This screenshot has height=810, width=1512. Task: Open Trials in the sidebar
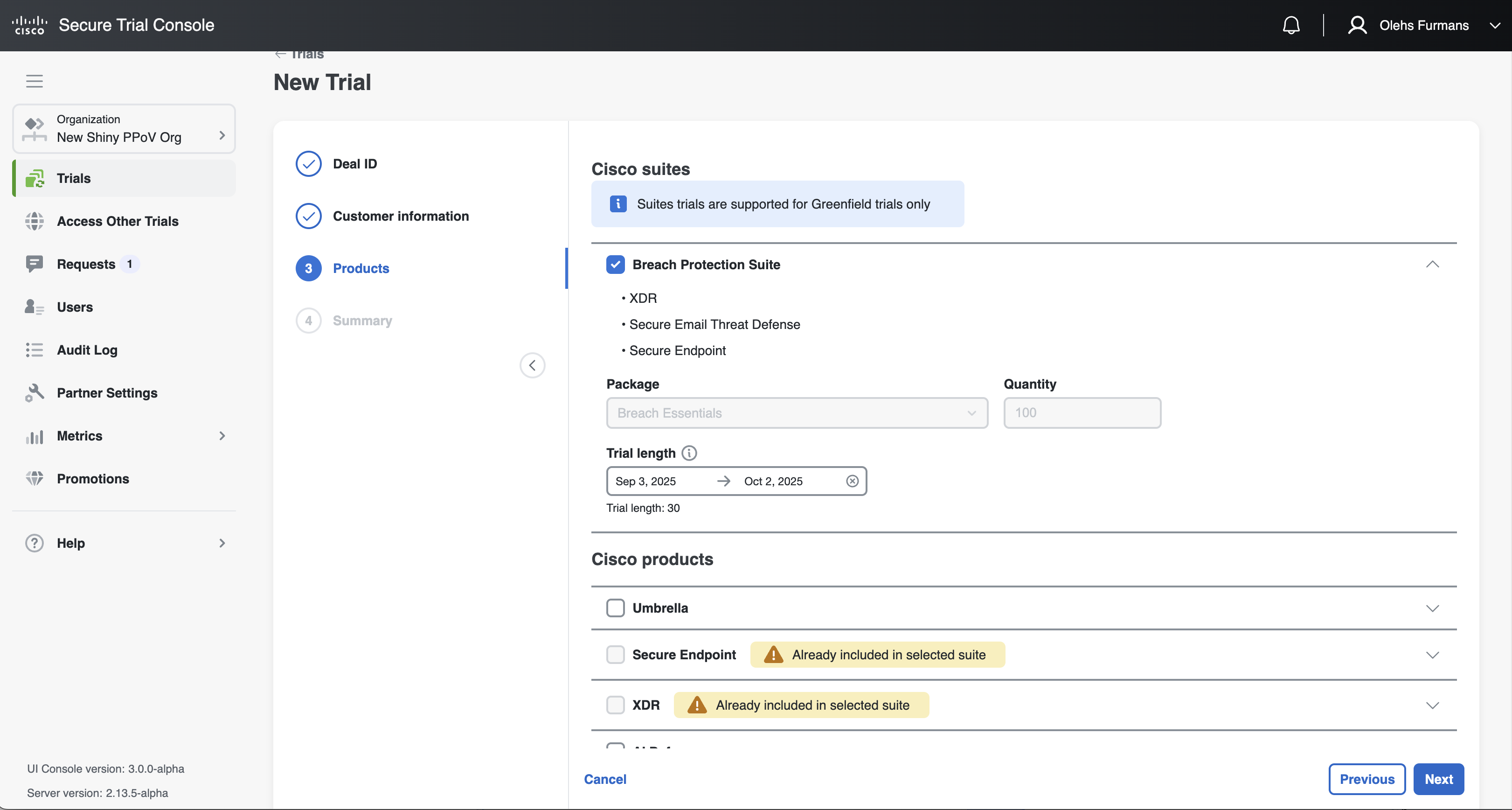click(x=125, y=179)
